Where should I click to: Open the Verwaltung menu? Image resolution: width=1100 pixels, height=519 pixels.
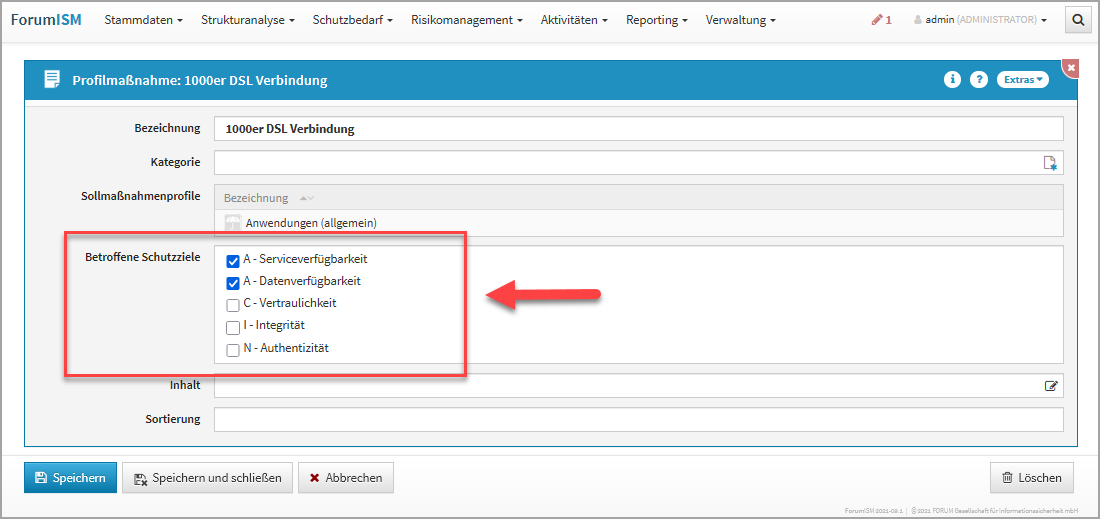coord(741,20)
